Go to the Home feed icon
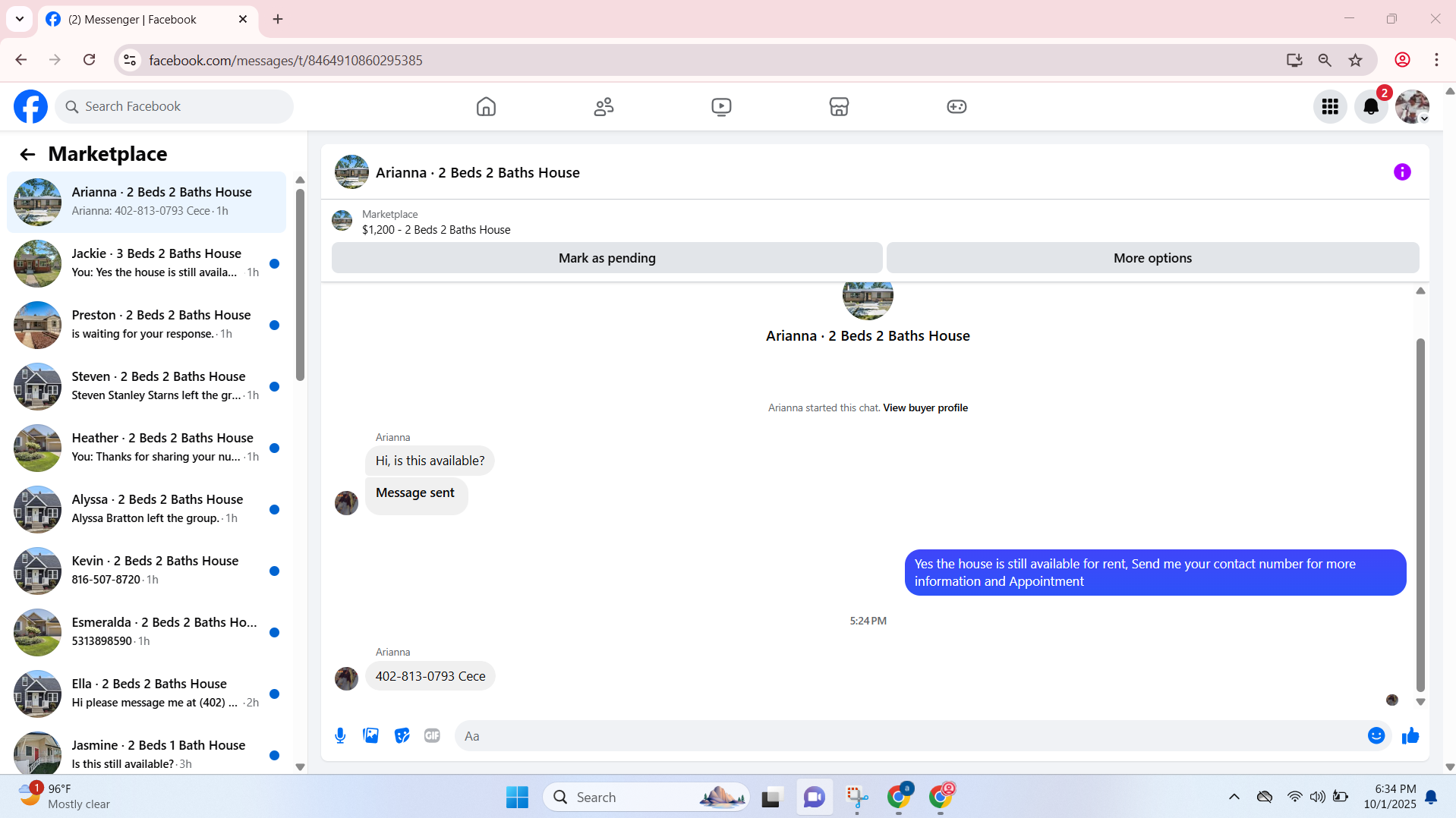Screen dimensions: 1456x818 486,106
